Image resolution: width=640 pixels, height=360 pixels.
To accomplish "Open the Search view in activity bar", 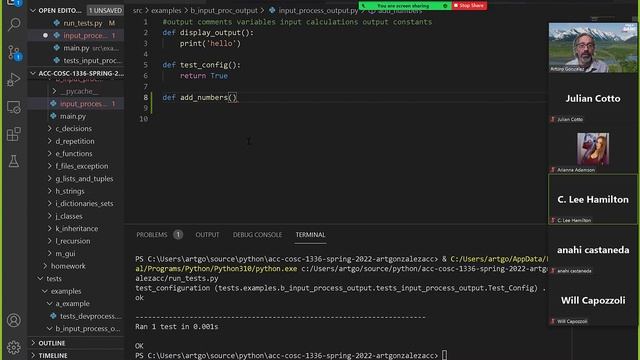I will (x=14, y=24).
